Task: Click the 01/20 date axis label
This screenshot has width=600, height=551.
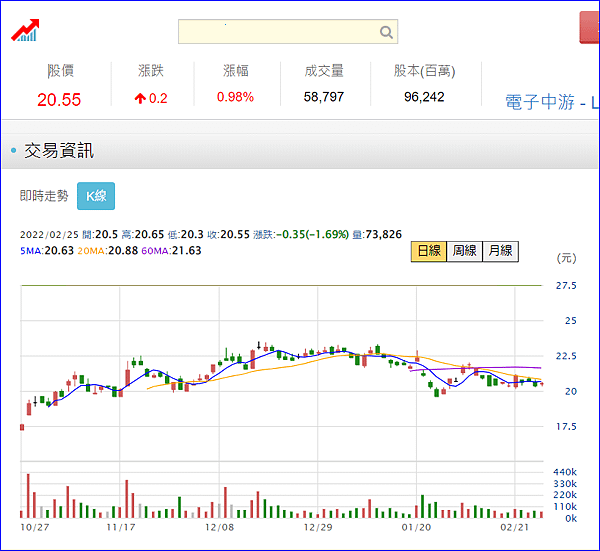Action: pos(416,528)
